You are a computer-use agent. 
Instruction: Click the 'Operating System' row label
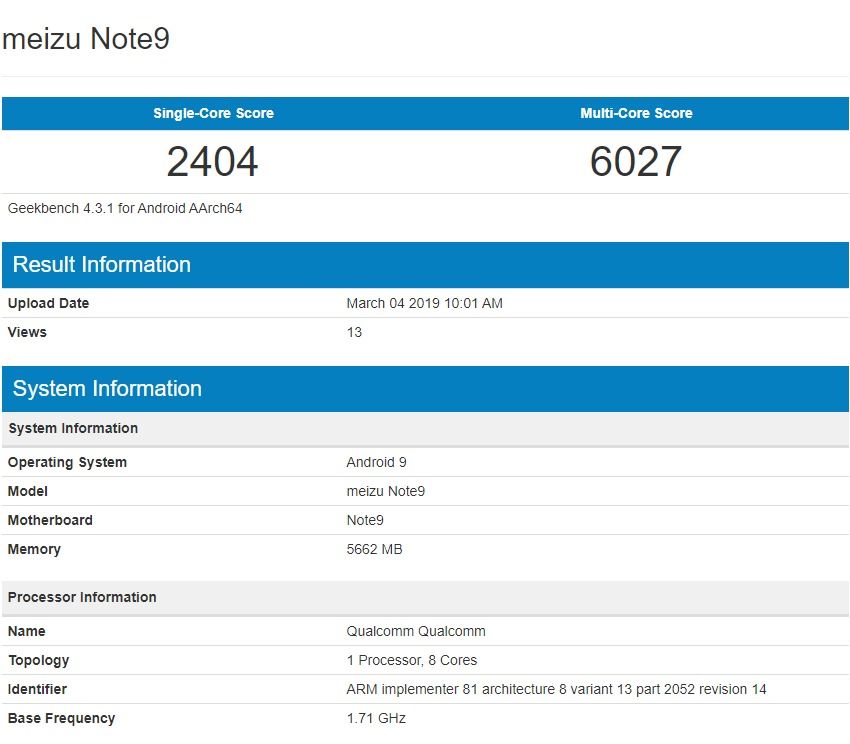pyautogui.click(x=67, y=463)
